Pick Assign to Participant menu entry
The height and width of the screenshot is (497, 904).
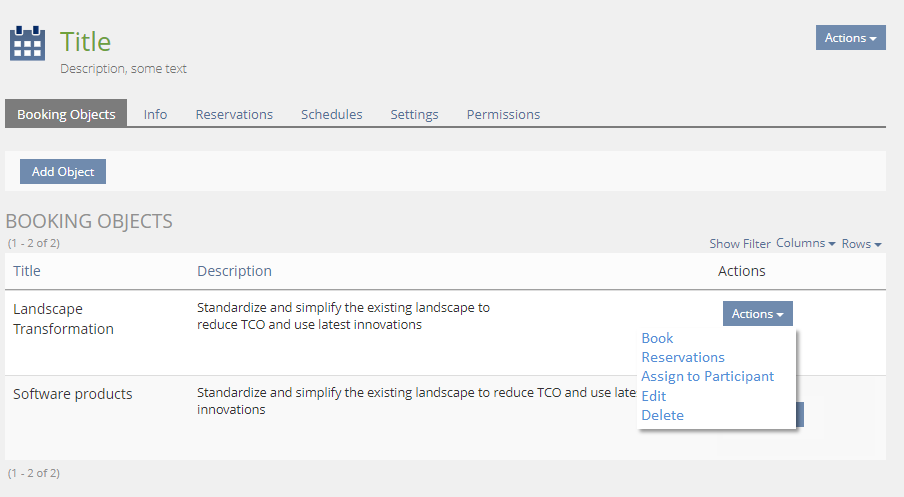point(707,376)
